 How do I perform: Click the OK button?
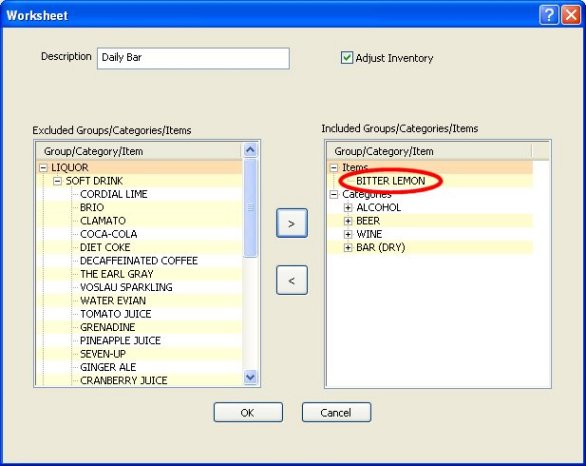pos(248,412)
